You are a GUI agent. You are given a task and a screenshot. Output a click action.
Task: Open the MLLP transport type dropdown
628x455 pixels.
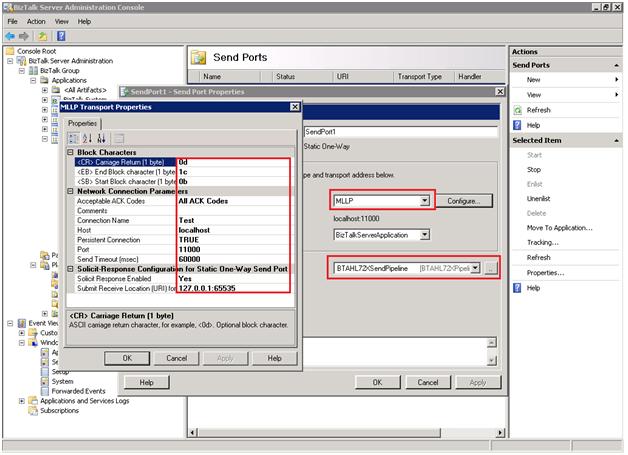coord(425,201)
